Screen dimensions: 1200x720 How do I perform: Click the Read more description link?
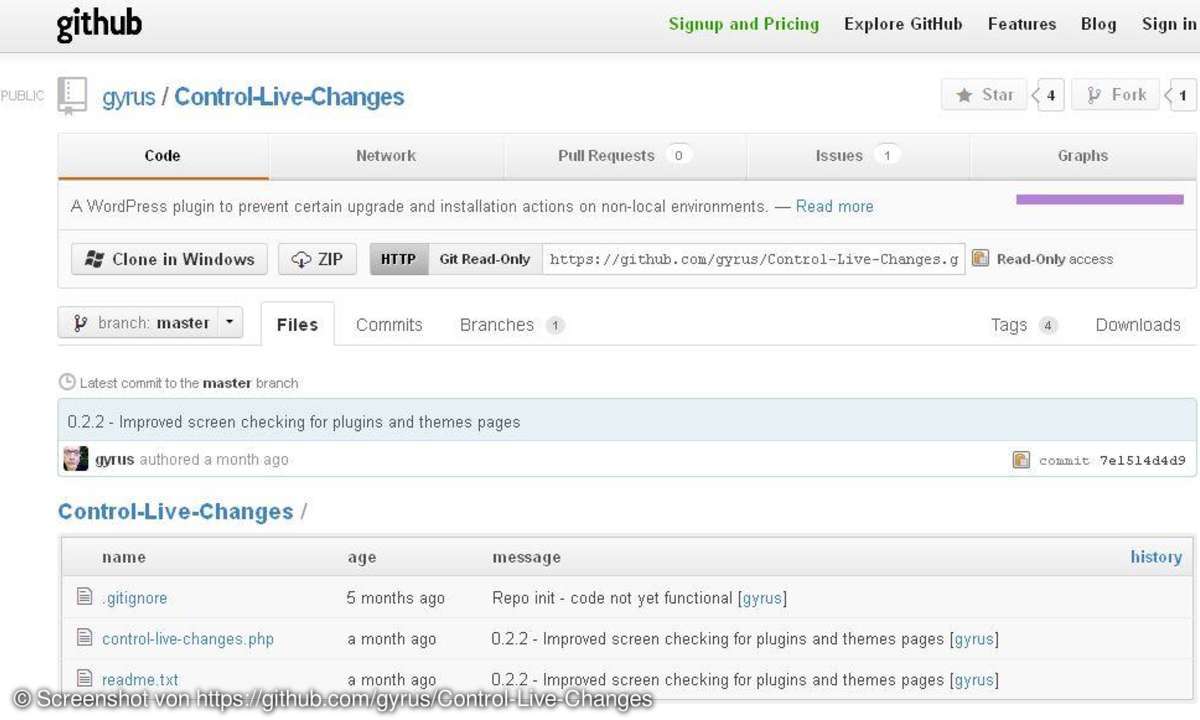(835, 206)
